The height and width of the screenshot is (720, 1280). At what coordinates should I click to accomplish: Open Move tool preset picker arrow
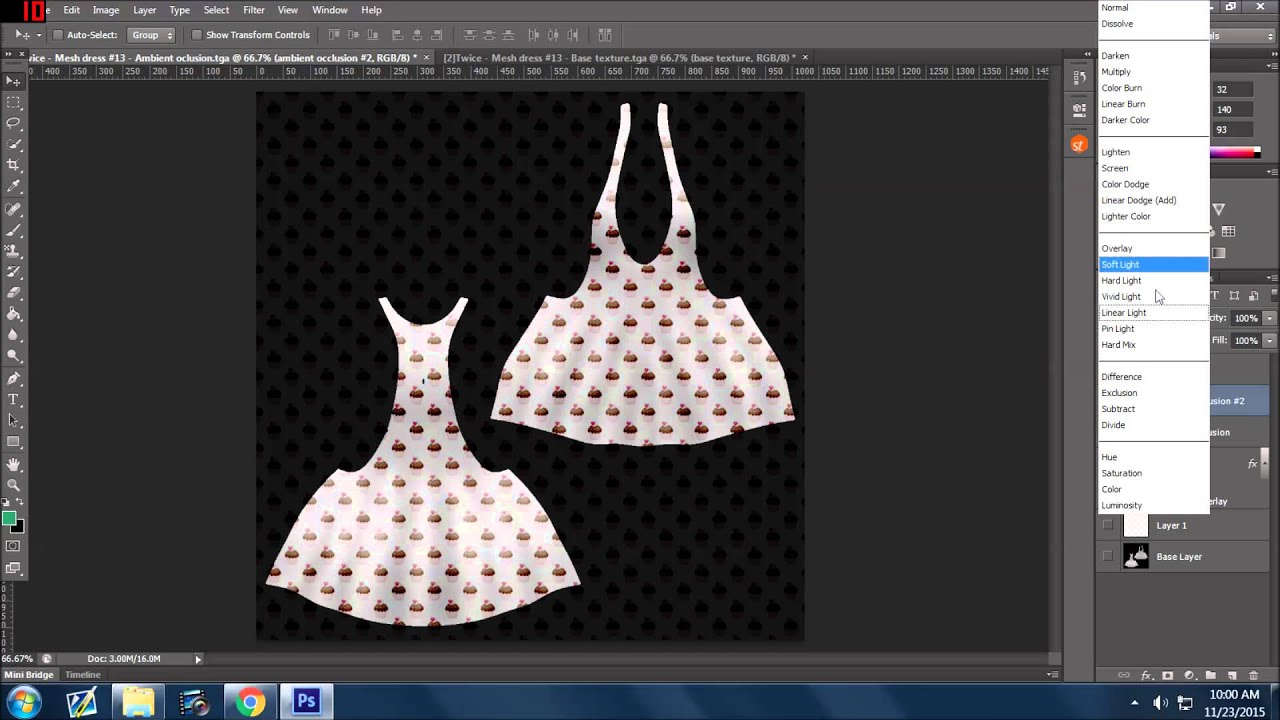click(38, 35)
